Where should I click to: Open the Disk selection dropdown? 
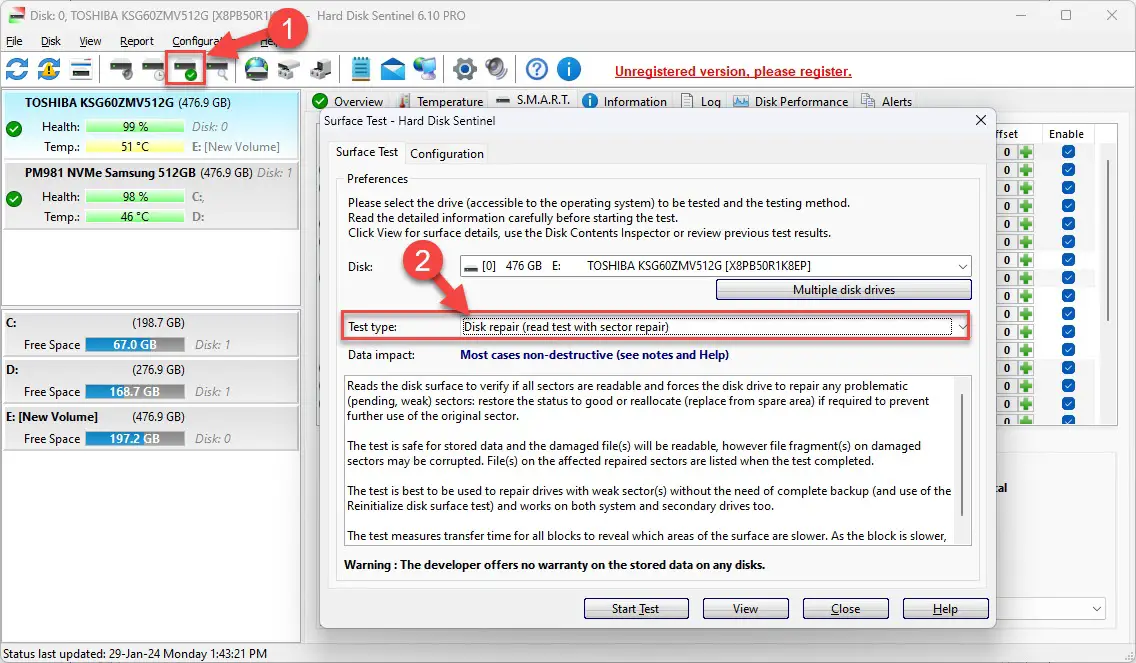click(x=962, y=267)
